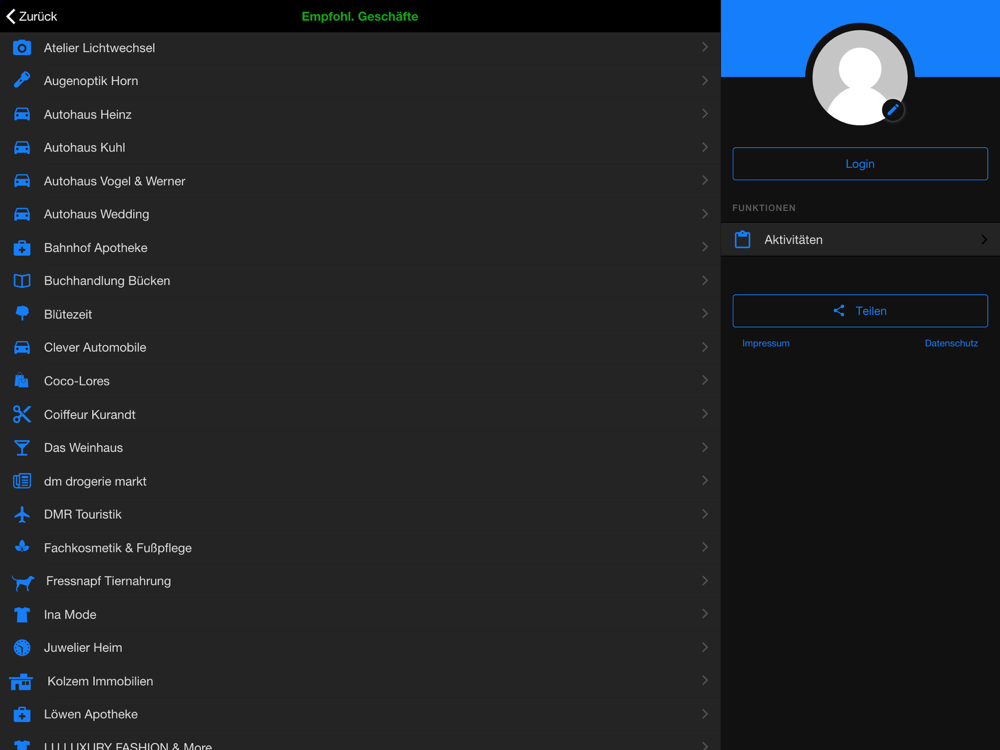Select the Kolzem Immobilien entry

tap(360, 681)
